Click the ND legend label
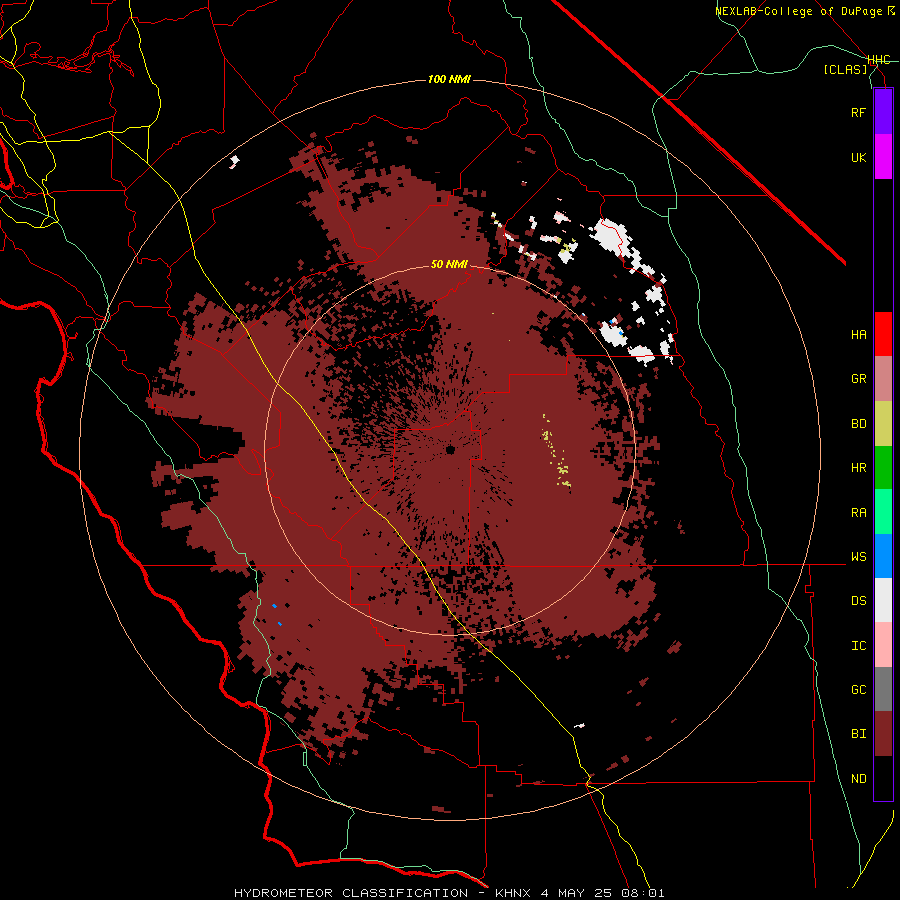The width and height of the screenshot is (900, 900). (858, 779)
